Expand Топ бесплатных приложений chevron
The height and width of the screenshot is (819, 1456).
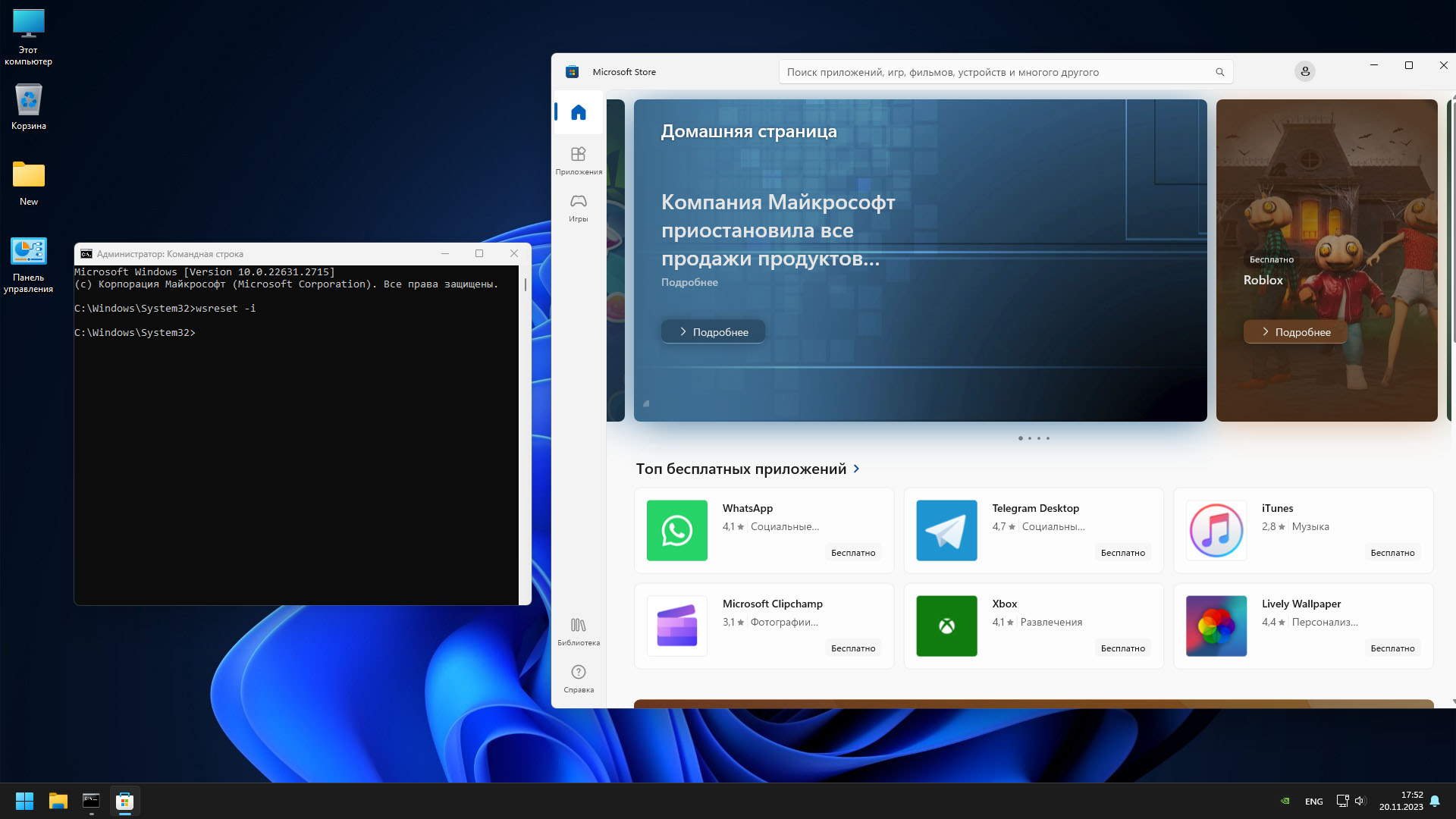(856, 469)
